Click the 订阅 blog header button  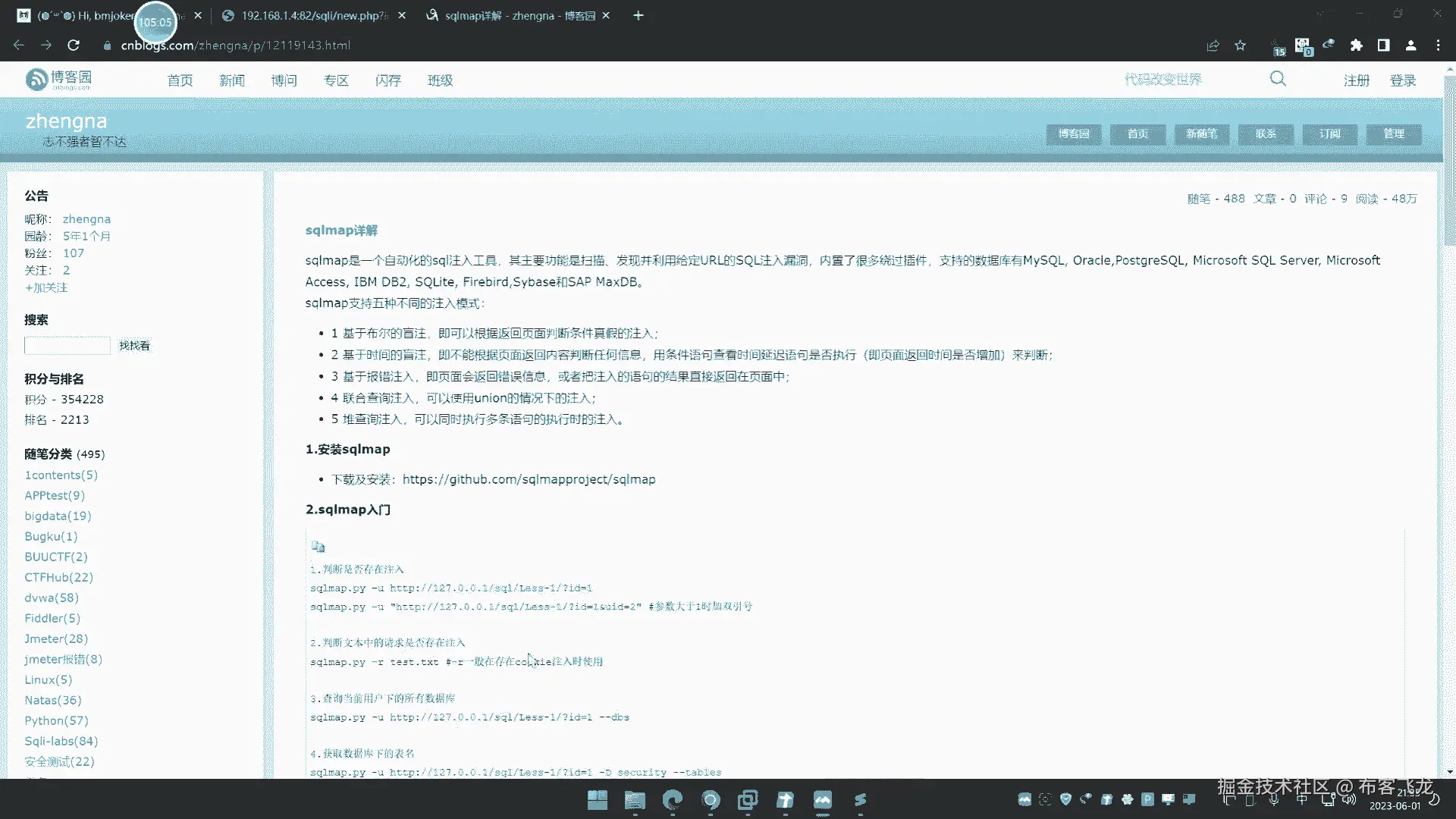(x=1329, y=134)
